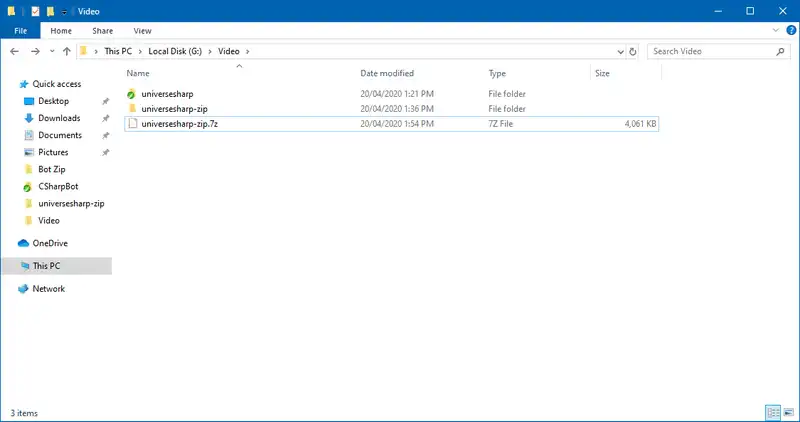Expand the Customize Quick Access Toolbar dropdown

[64, 11]
